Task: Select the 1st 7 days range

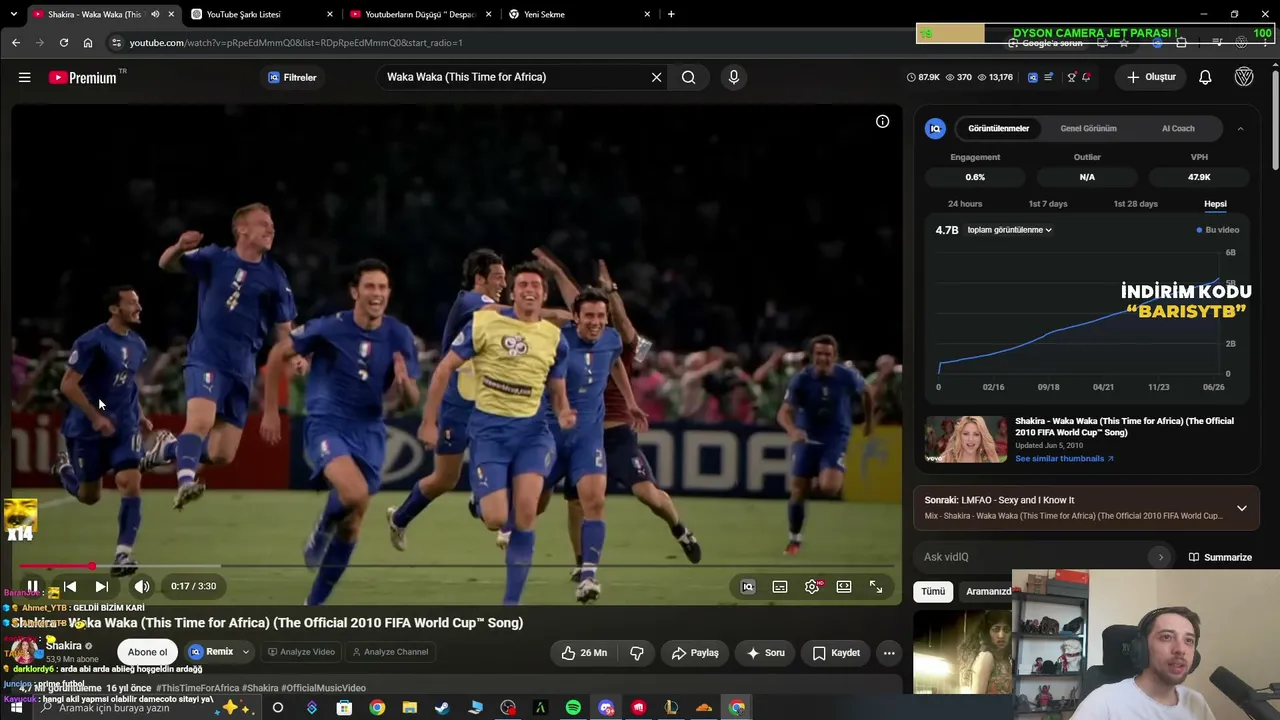Action: pyautogui.click(x=1048, y=204)
